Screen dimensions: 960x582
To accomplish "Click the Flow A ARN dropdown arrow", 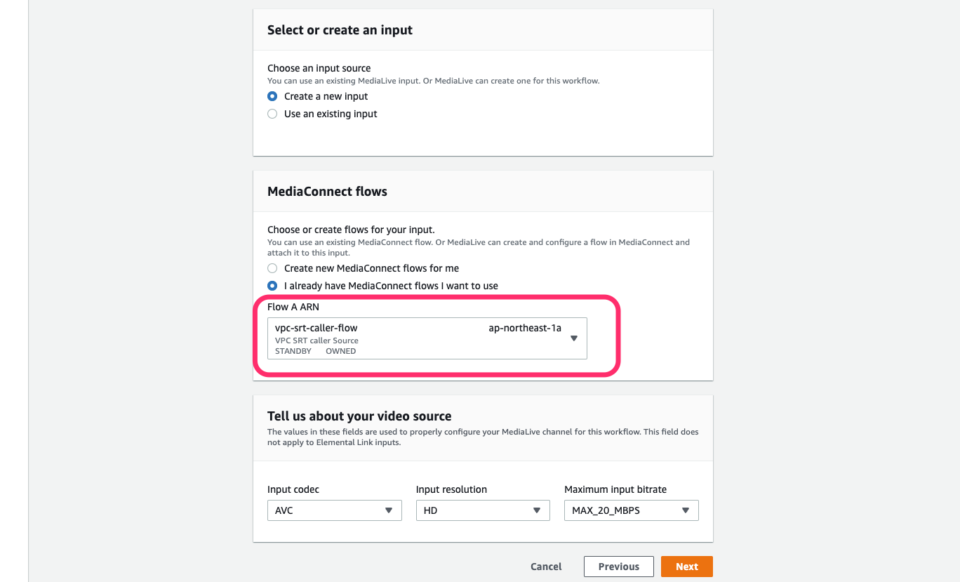I will click(574, 339).
